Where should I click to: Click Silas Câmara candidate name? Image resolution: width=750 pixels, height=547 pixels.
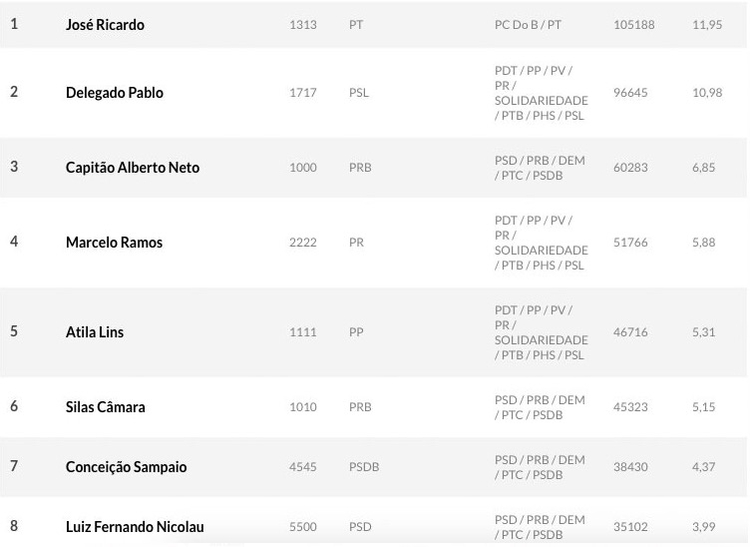105,407
